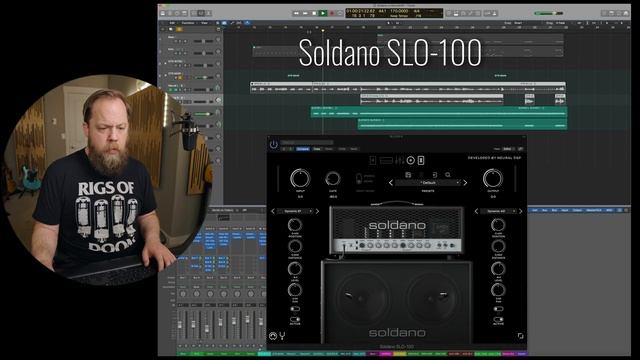Screen dimensions: 640x360
Task: Adjust the Logic master volume slider
Action: pyautogui.click(x=549, y=13)
